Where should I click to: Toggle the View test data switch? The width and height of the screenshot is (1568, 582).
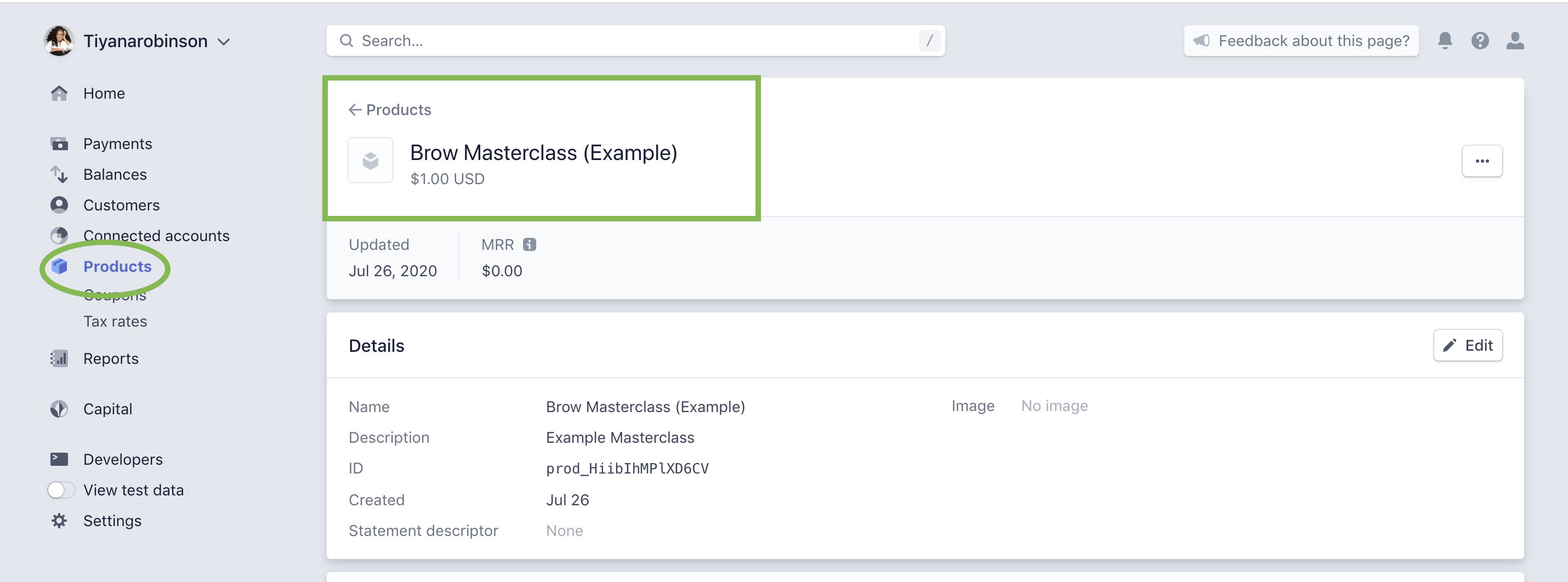(x=61, y=489)
